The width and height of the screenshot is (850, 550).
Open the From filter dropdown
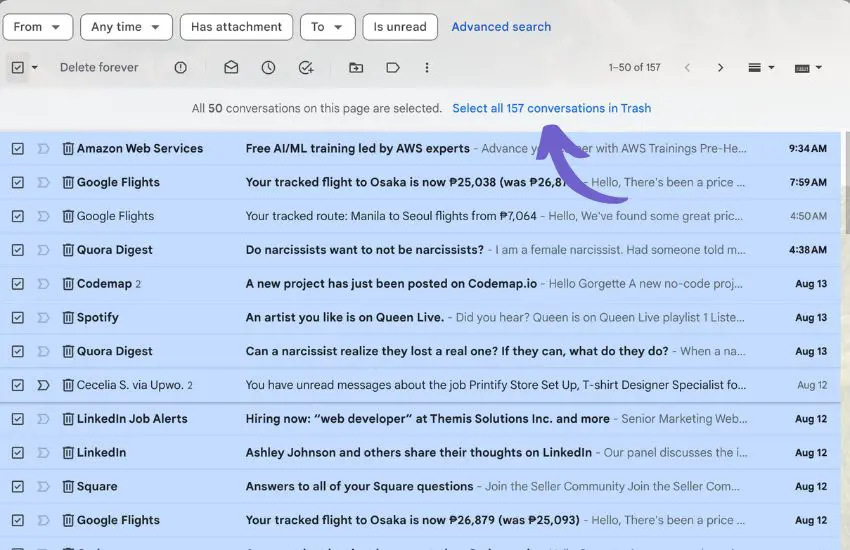click(x=37, y=27)
